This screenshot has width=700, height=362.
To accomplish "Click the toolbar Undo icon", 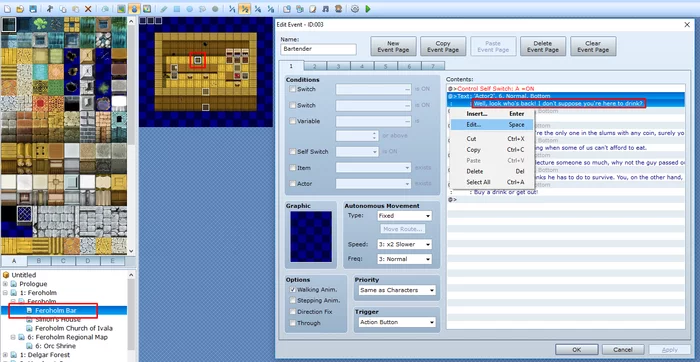I will (105, 8).
